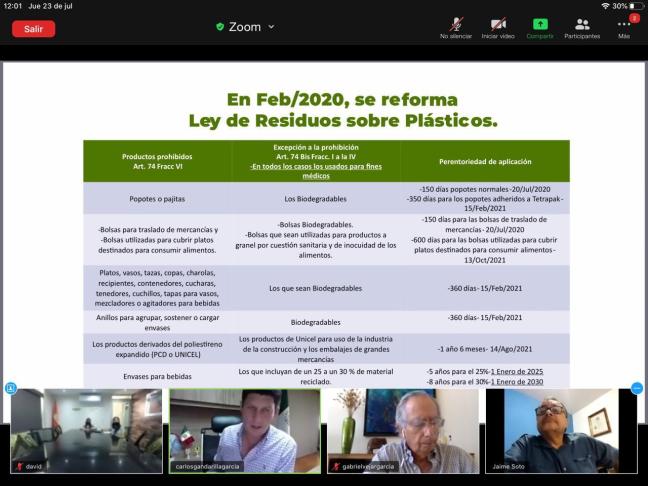Expand the Zoom meeting info chevron
Viewport: 648px width, 486px height.
pos(271,27)
